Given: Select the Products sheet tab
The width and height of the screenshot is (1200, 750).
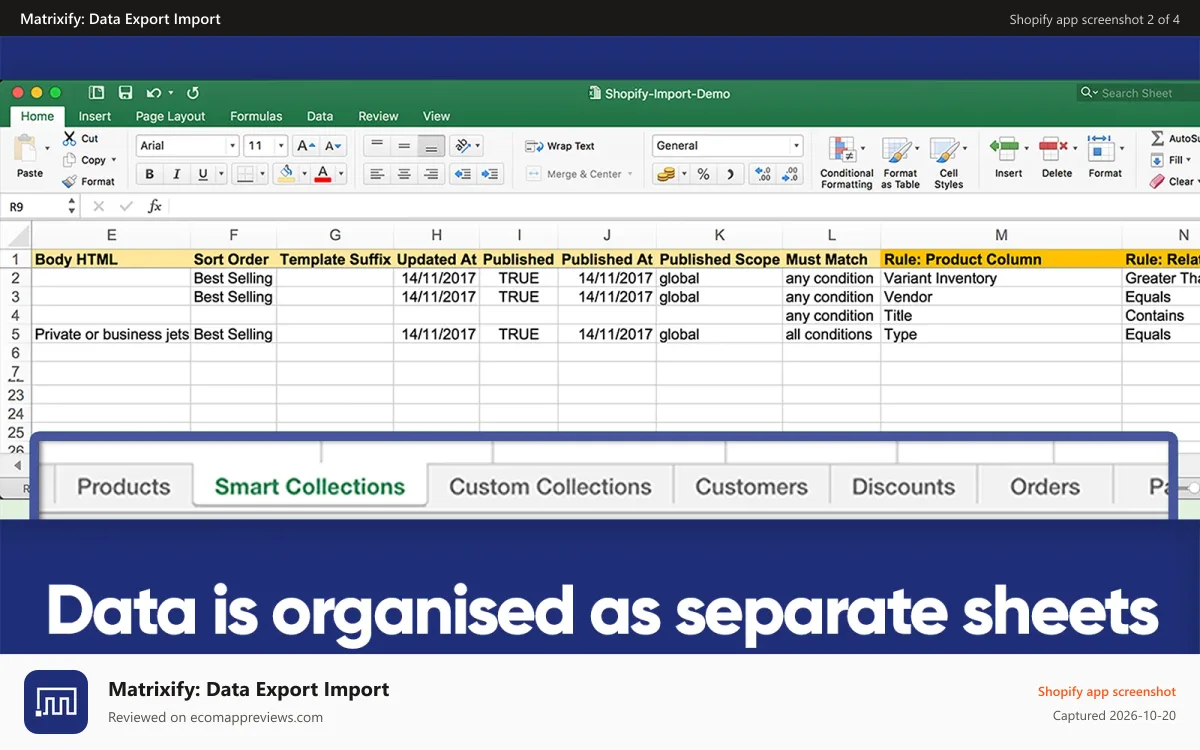Looking at the screenshot, I should click(x=124, y=487).
